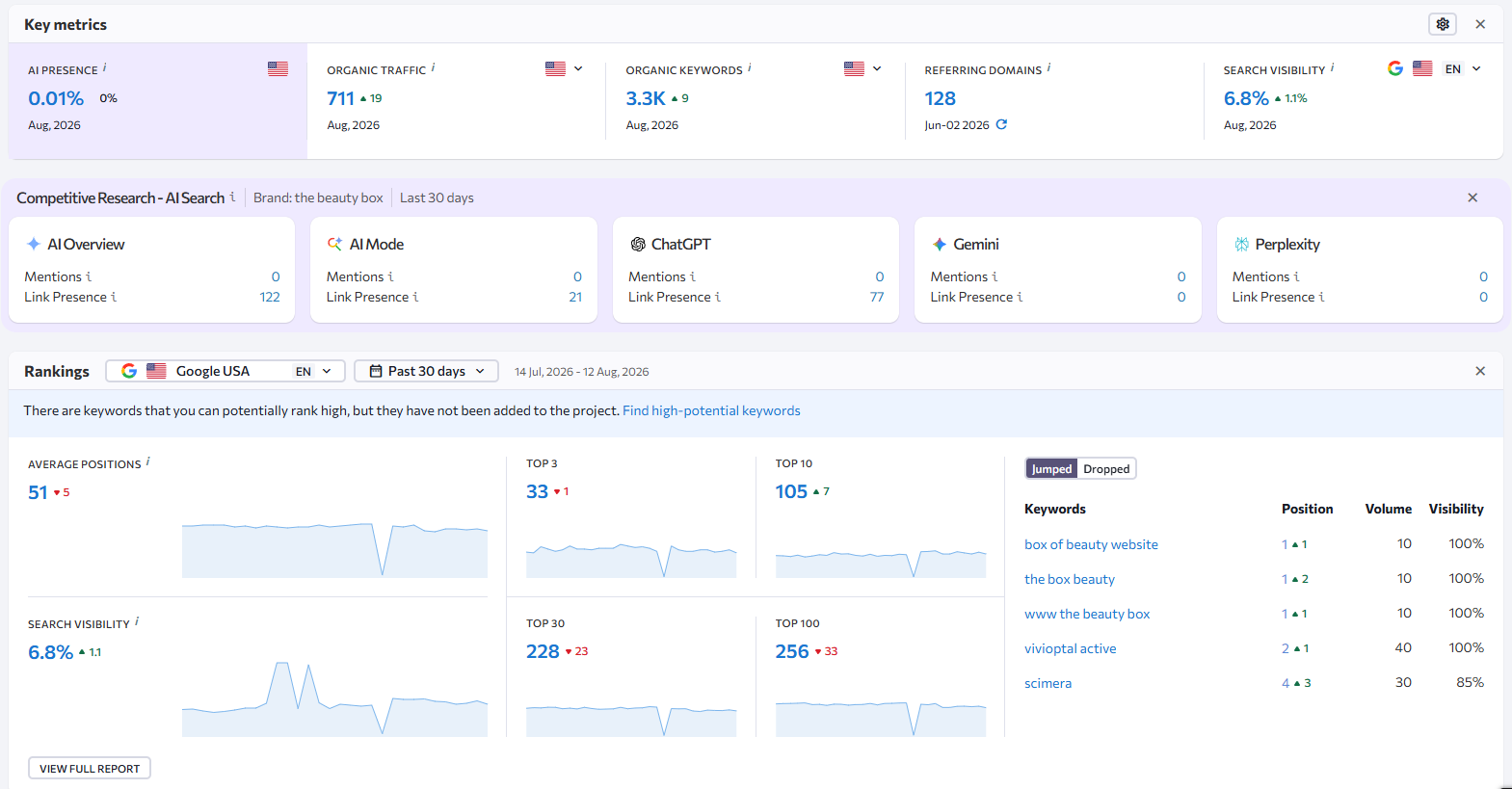Open the Google USA search engine dropdown

click(225, 371)
